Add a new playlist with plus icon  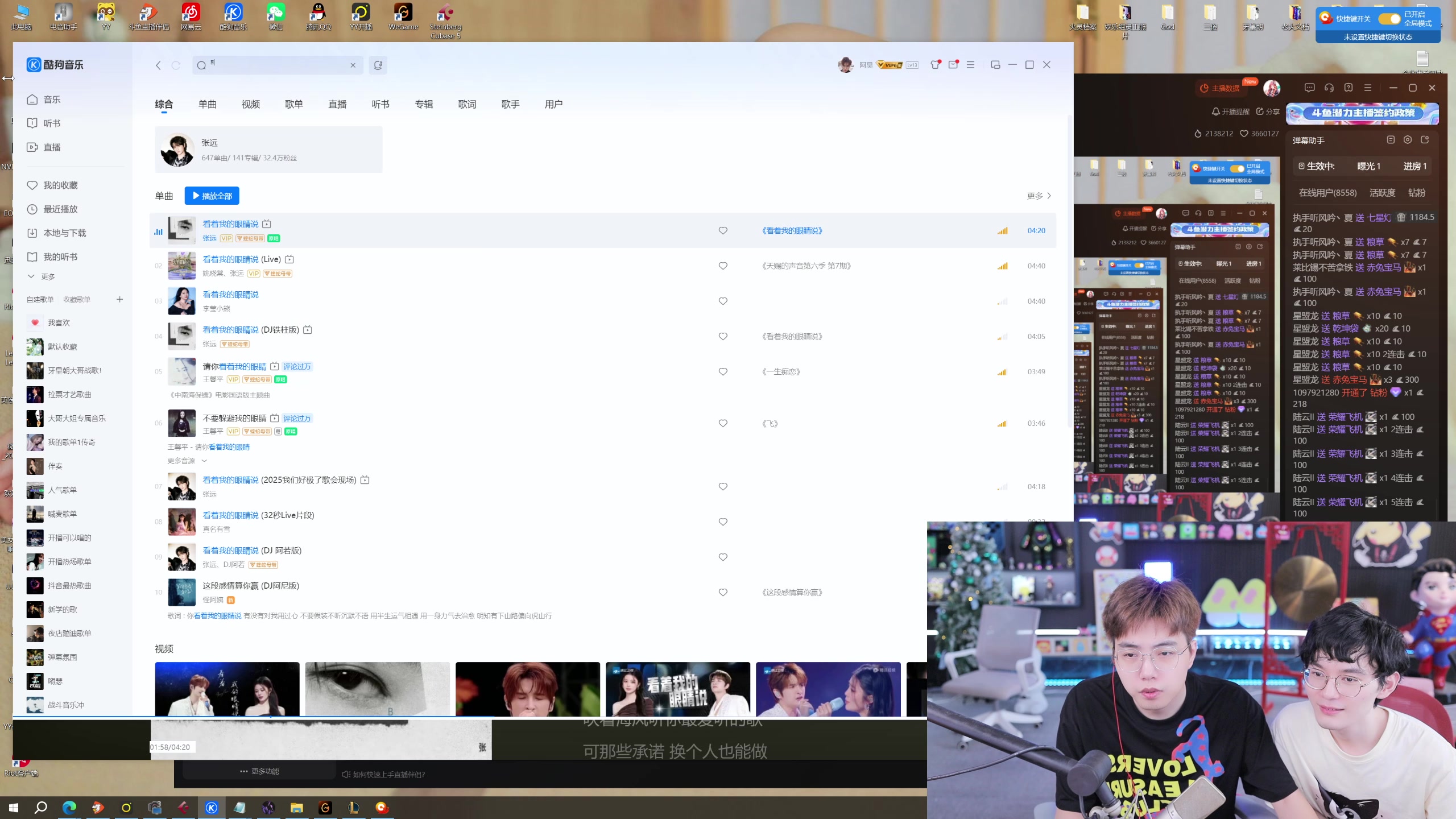tap(119, 299)
